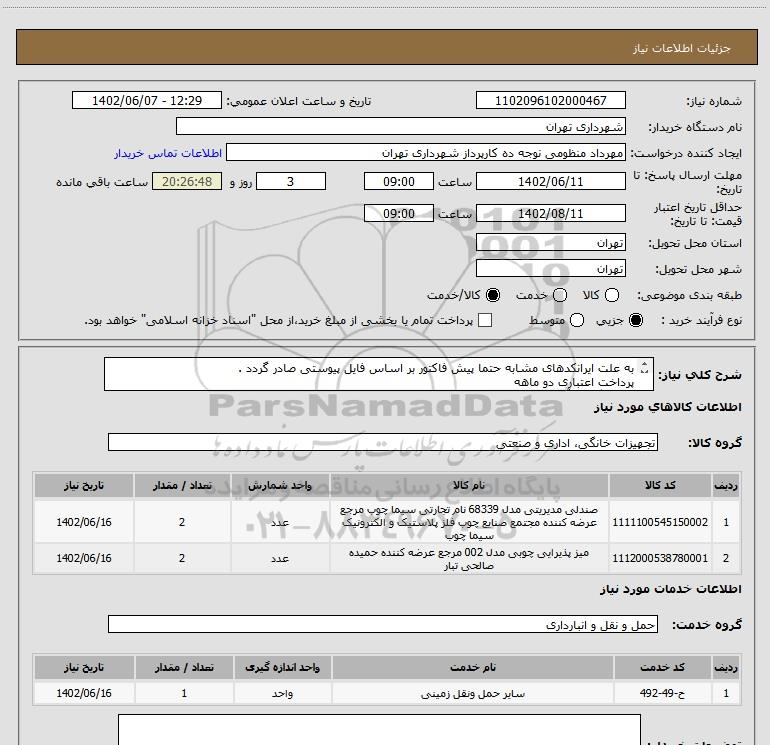Viewport: 770px width, 745px height.
Task: Click the کد خدمت column header
Action: click(662, 667)
